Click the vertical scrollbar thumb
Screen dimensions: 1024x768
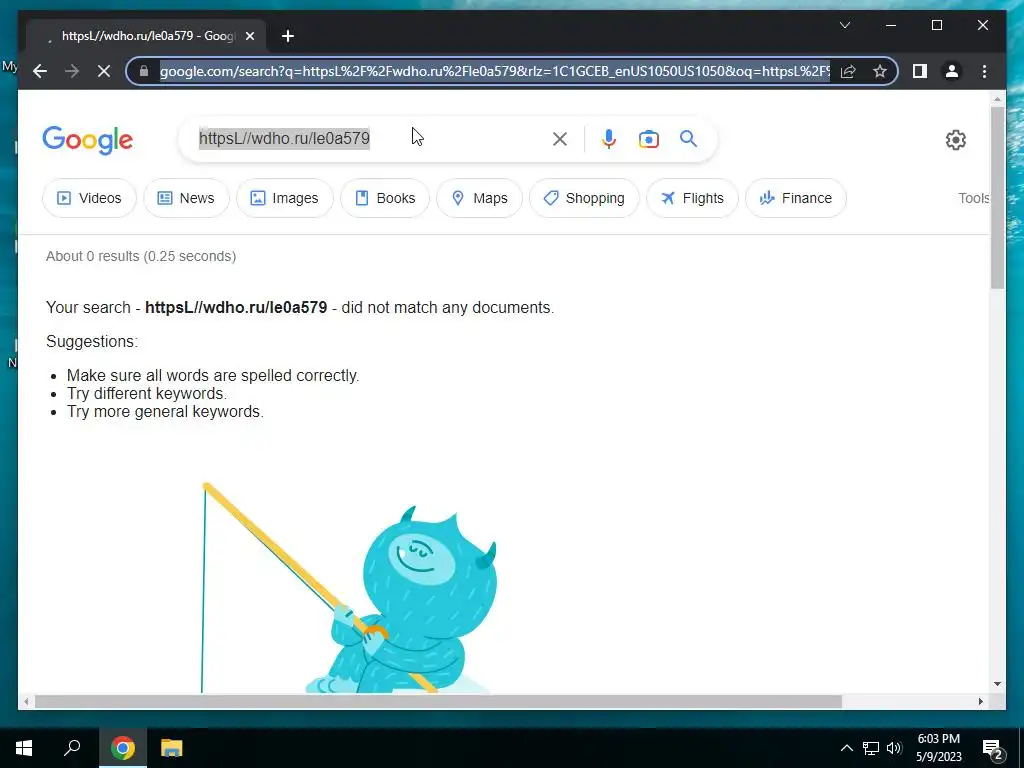(x=997, y=197)
